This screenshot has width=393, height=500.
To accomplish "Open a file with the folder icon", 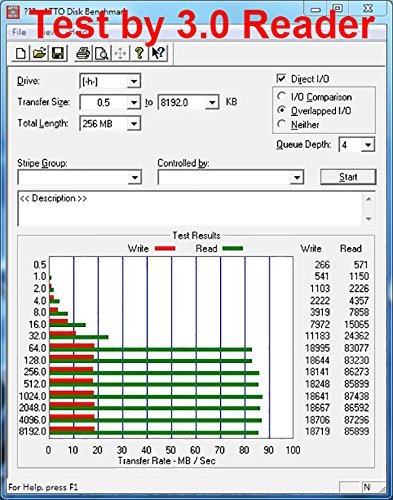I will coord(39,53).
